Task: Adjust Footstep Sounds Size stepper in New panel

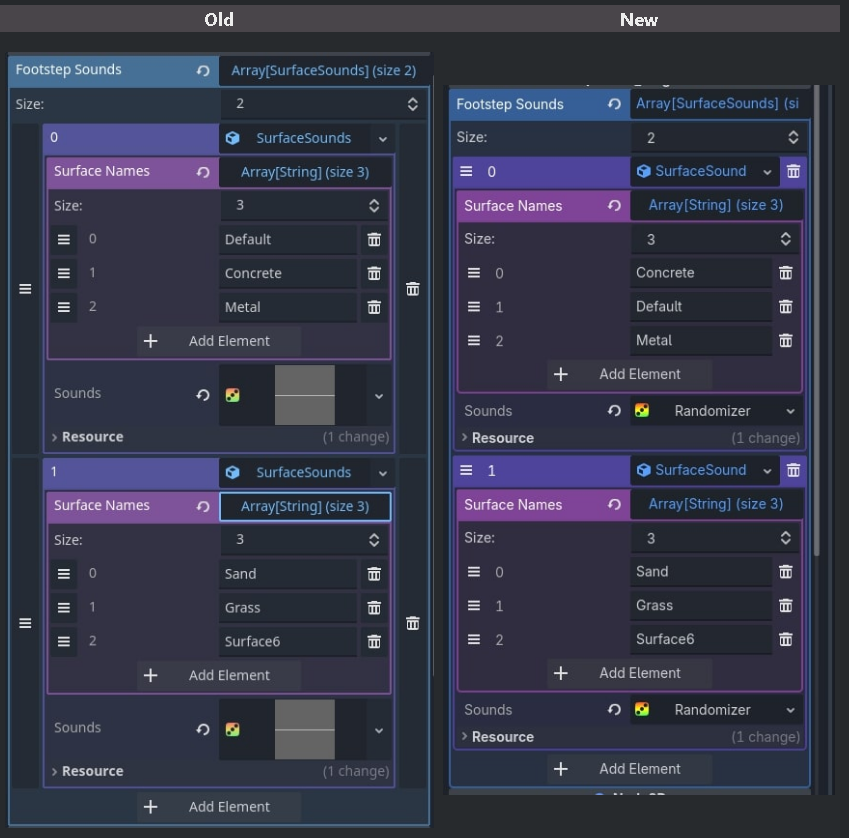Action: click(793, 138)
